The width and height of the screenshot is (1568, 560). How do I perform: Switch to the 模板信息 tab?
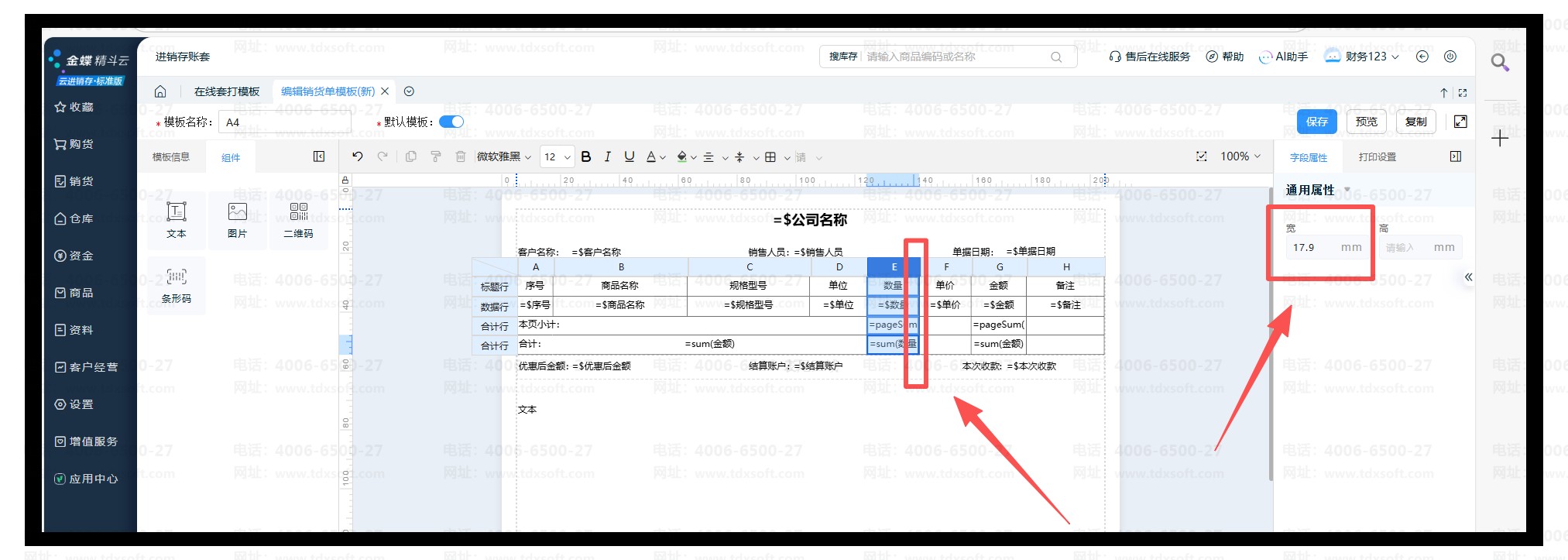[170, 157]
